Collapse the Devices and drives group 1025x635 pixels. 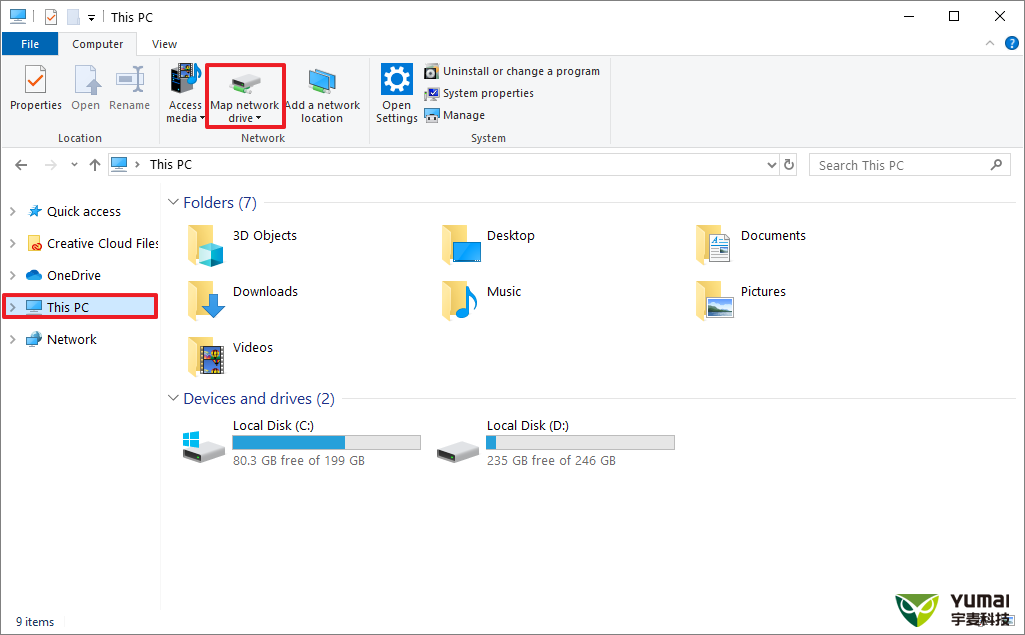click(x=173, y=399)
